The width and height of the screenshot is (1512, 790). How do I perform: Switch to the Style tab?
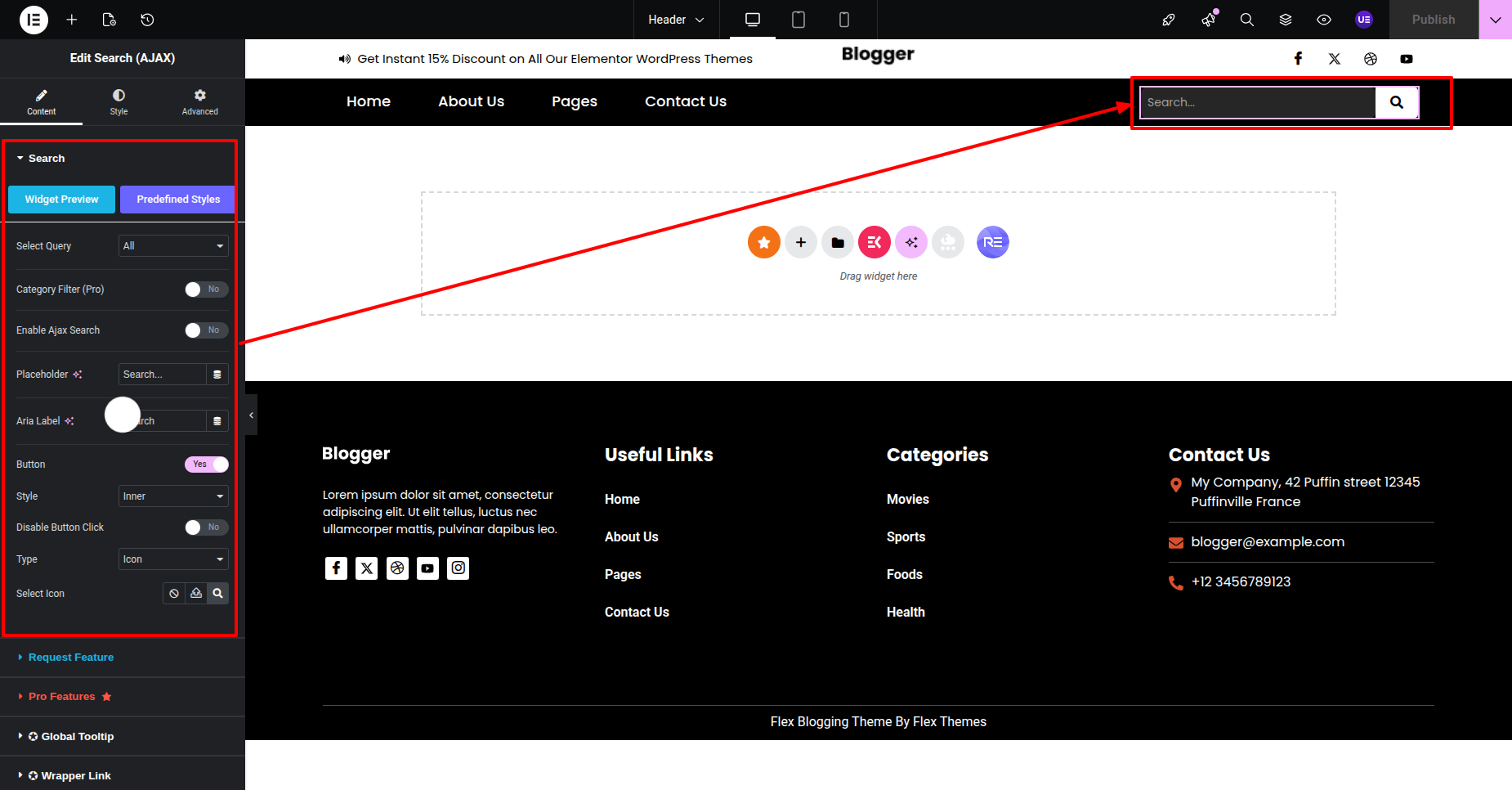119,102
